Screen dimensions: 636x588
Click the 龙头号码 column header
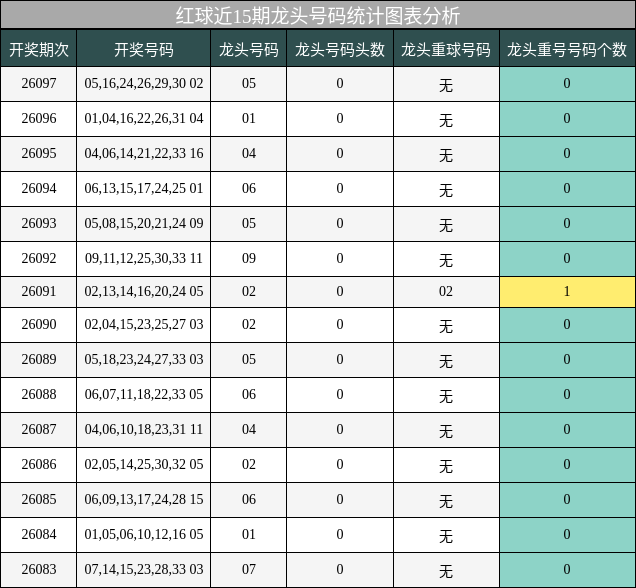pos(249,49)
